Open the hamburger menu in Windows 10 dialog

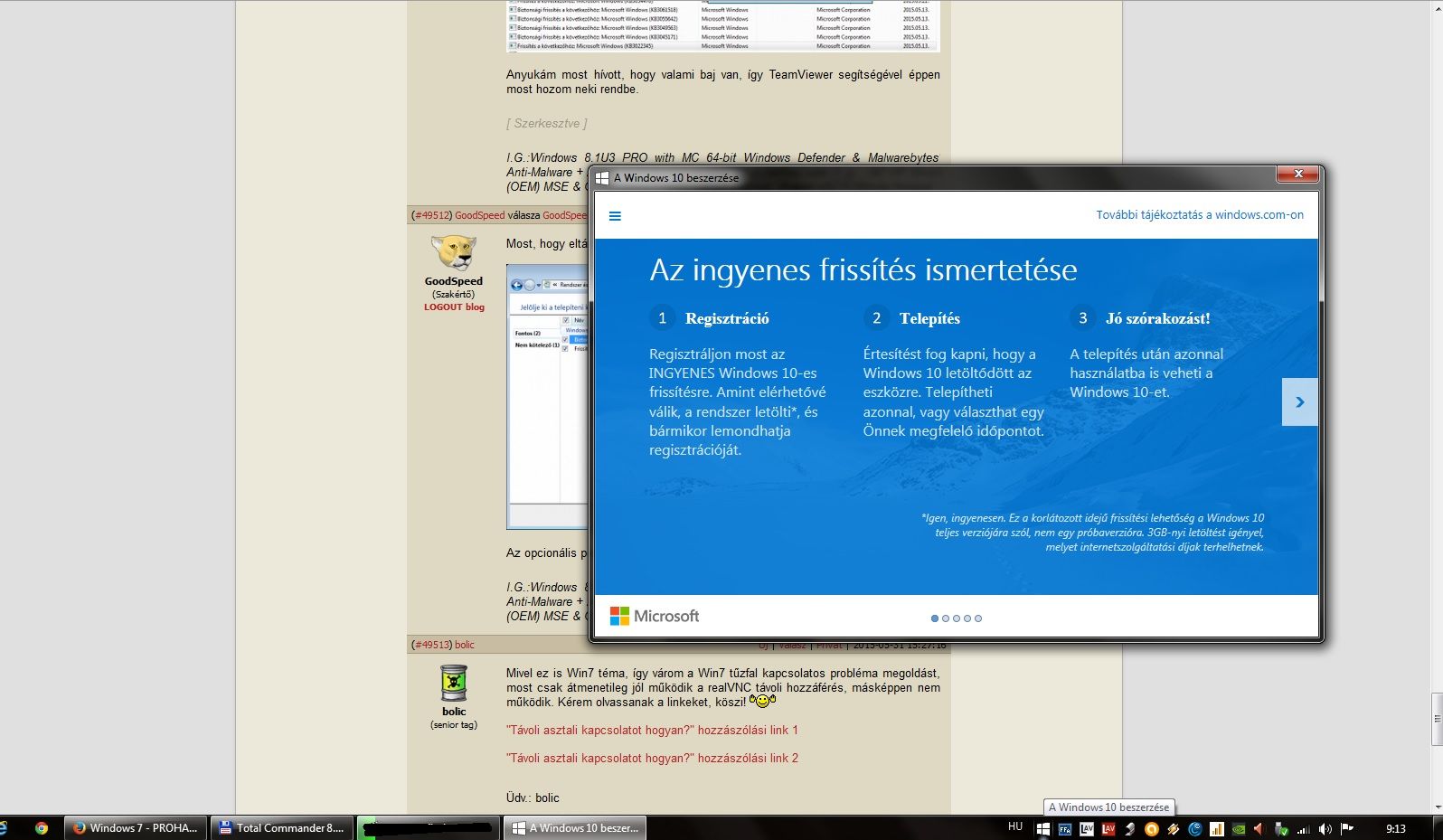tap(615, 216)
